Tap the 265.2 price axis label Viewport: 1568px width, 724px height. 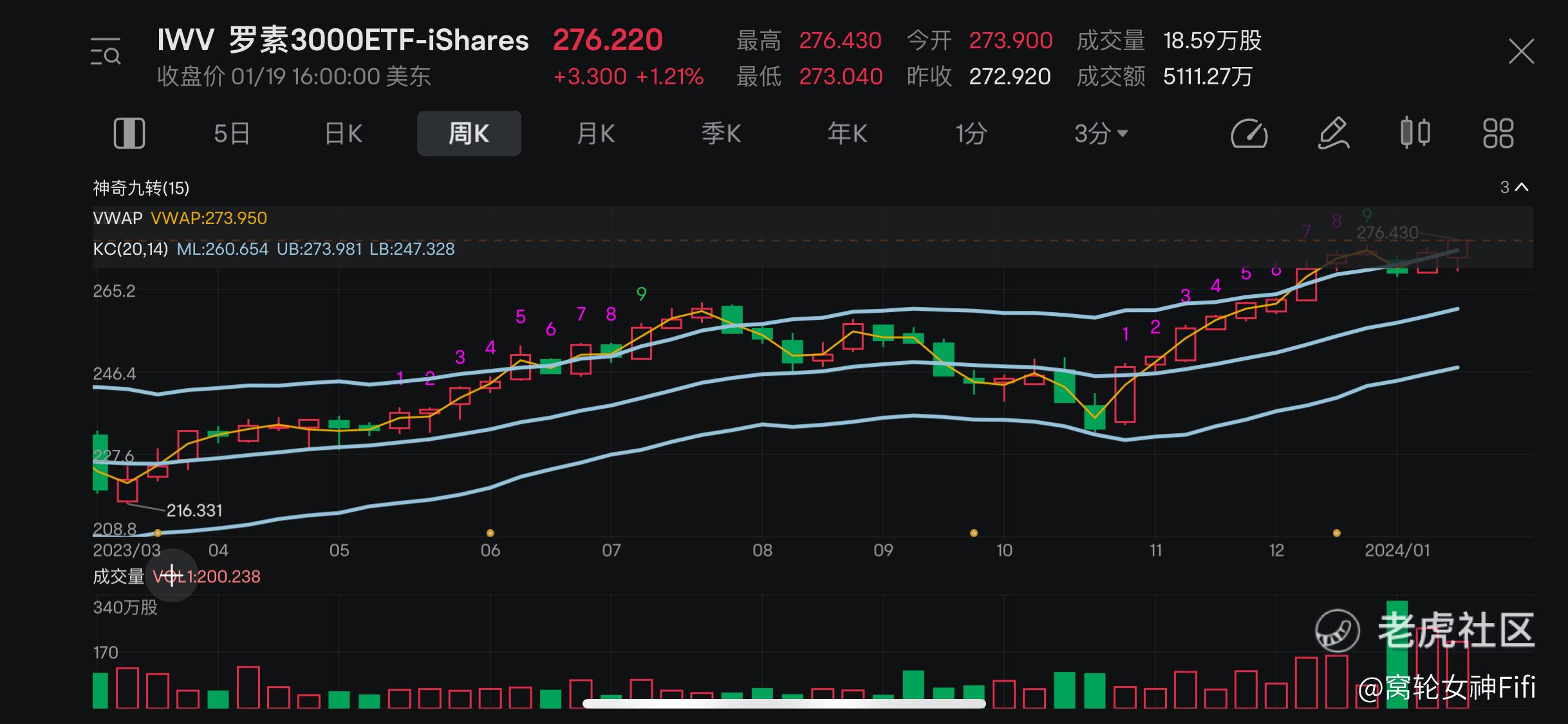(x=115, y=291)
